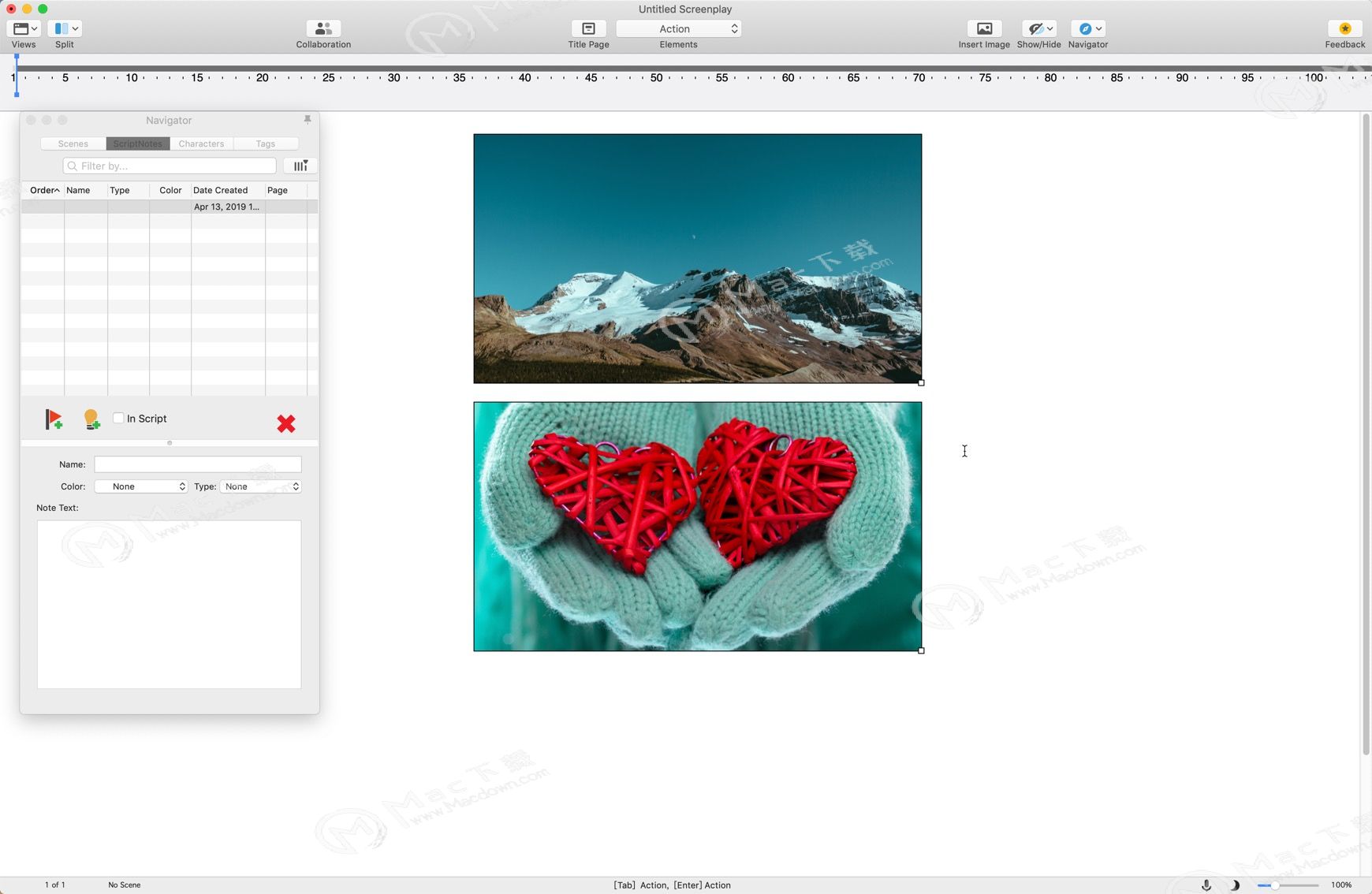Expand the Navigator dropdown arrow

click(x=1098, y=28)
